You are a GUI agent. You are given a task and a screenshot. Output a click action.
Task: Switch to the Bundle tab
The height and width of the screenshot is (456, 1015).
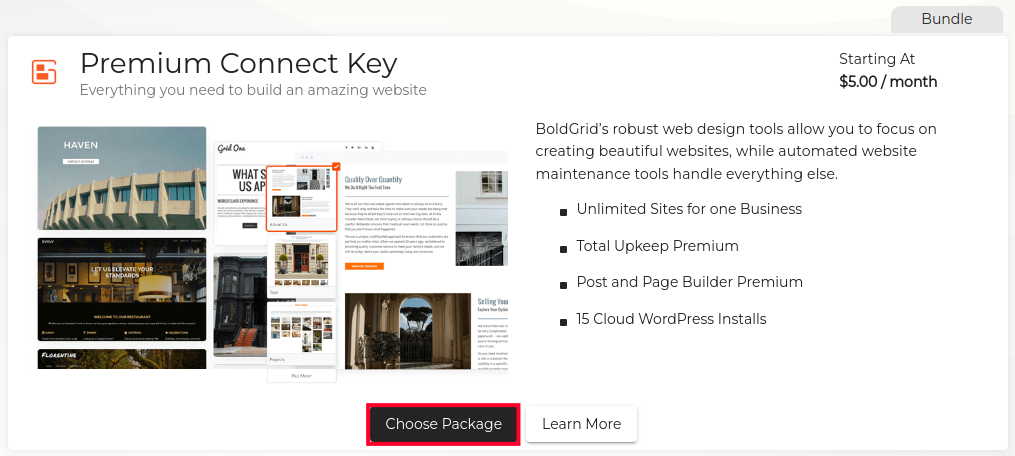(x=946, y=19)
